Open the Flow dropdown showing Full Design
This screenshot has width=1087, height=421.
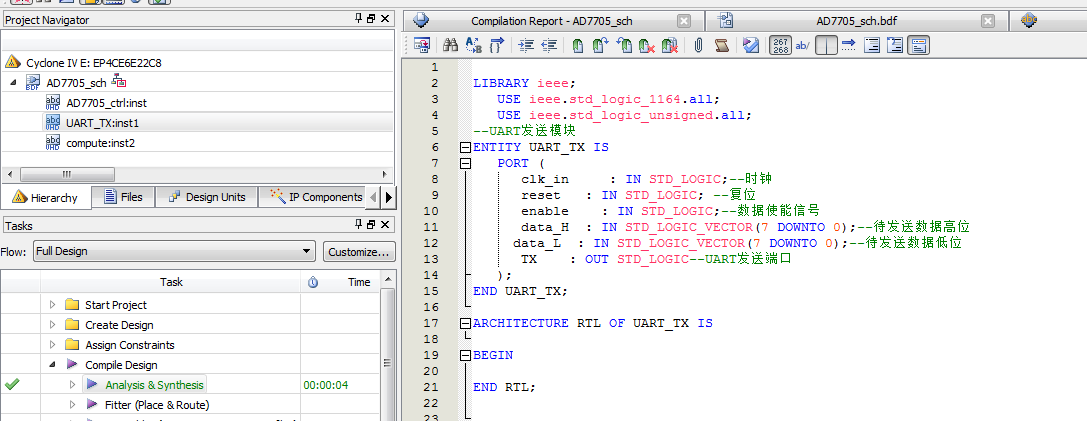(175, 252)
